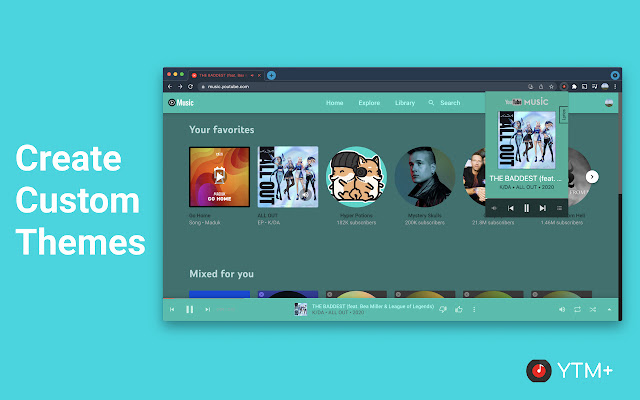Image resolution: width=640 pixels, height=400 pixels.
Task: Click the share icon in the address bar
Action: 541,87
